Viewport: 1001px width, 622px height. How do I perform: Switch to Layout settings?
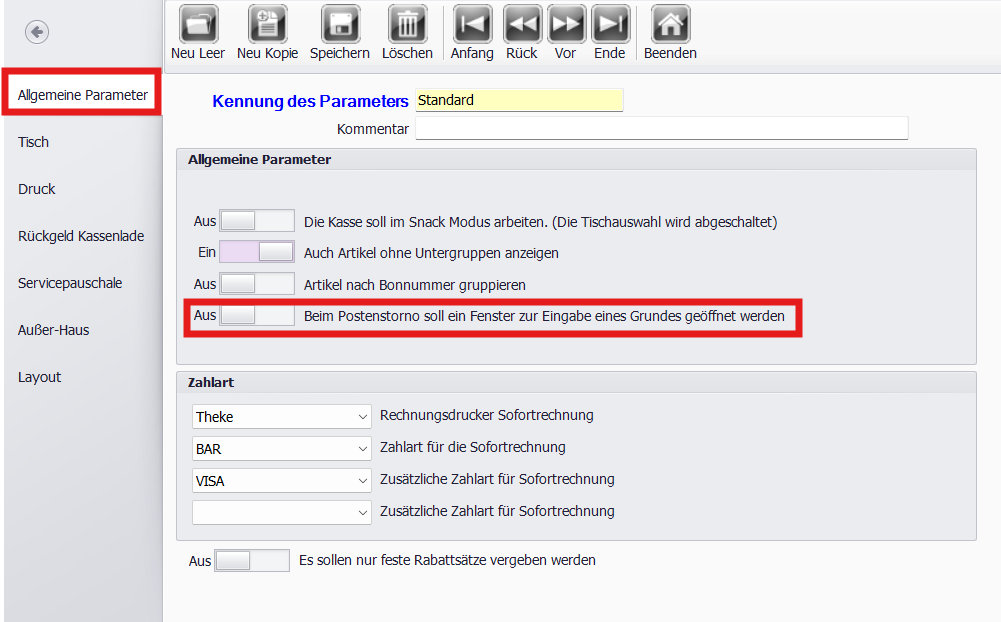pyautogui.click(x=40, y=377)
